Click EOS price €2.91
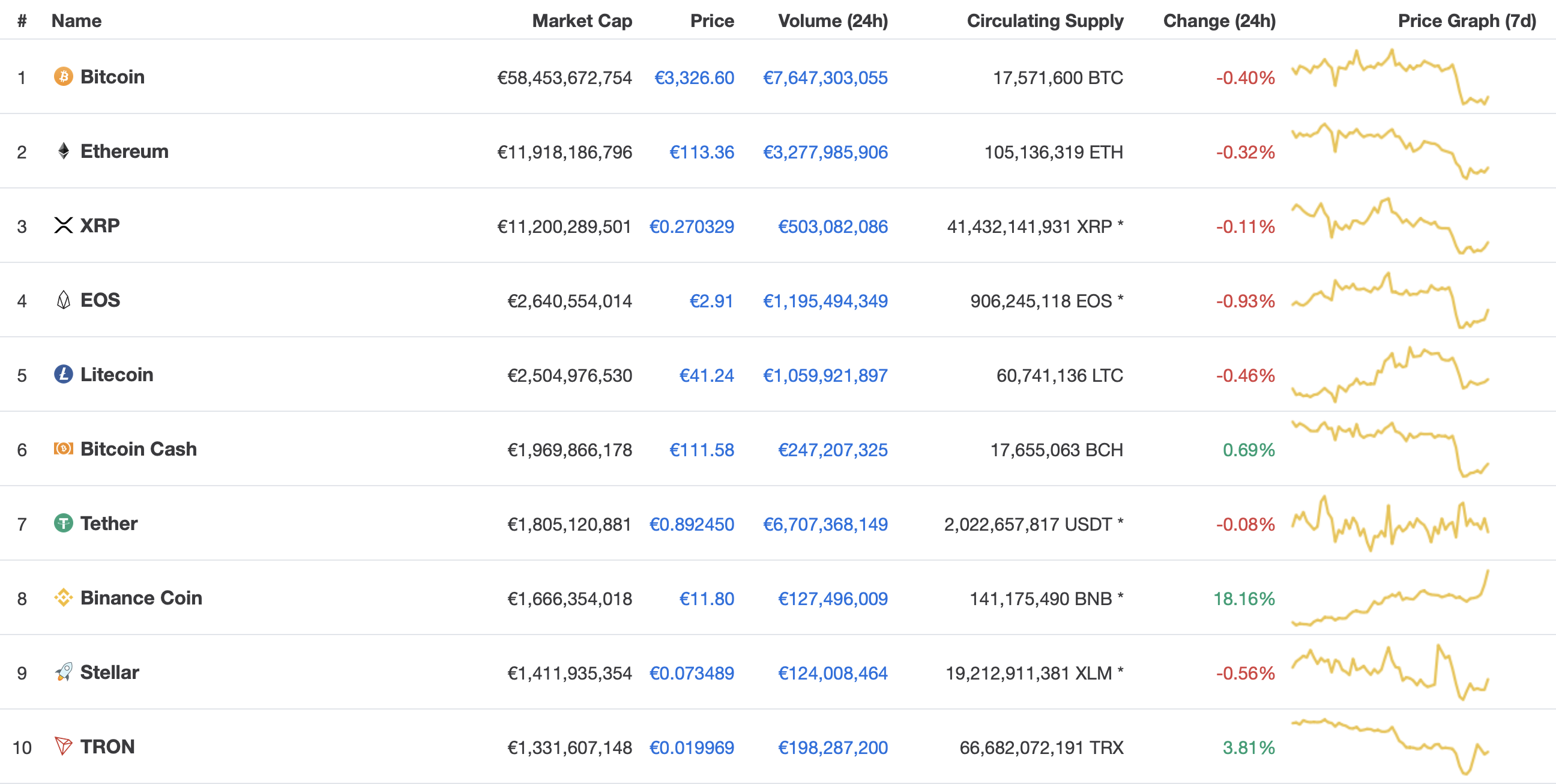Image resolution: width=1556 pixels, height=784 pixels. coord(711,301)
